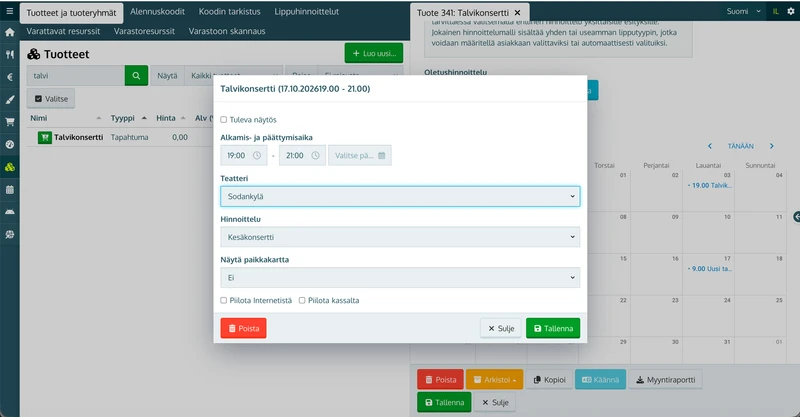This screenshot has width=800, height=417.
Task: Click the Sulje button below calendar
Action: (x=495, y=402)
